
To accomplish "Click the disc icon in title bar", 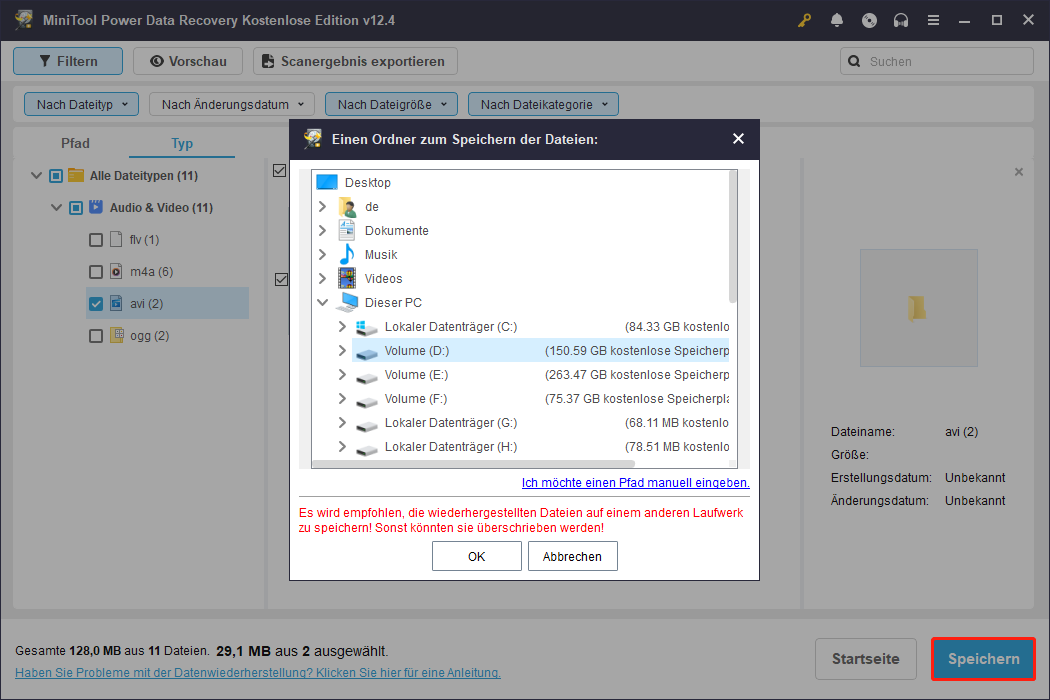I will [x=869, y=20].
